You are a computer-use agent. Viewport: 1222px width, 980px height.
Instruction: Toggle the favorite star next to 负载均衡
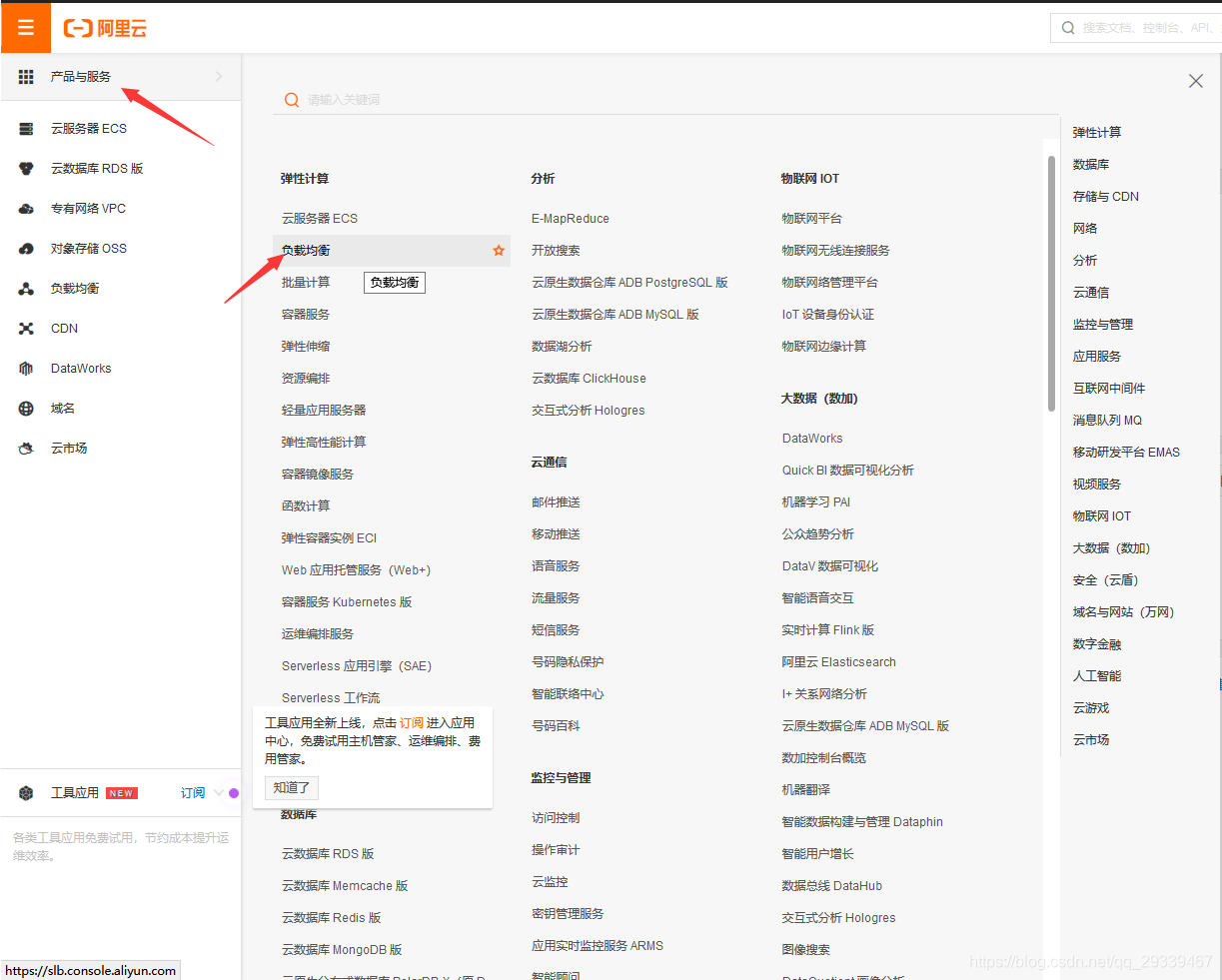click(x=498, y=251)
